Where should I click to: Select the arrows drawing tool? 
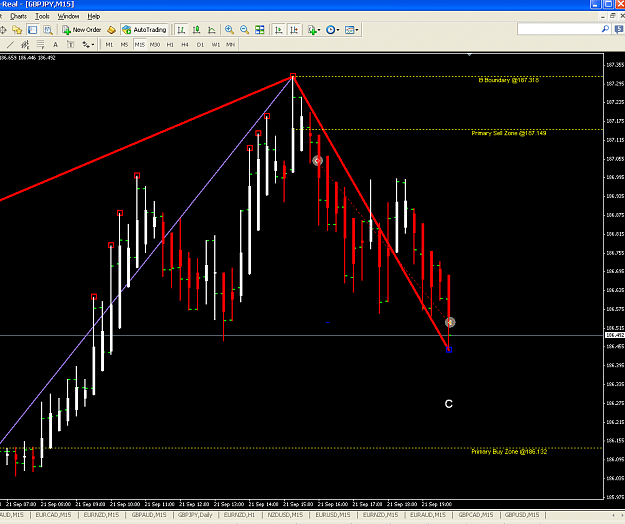click(x=86, y=45)
